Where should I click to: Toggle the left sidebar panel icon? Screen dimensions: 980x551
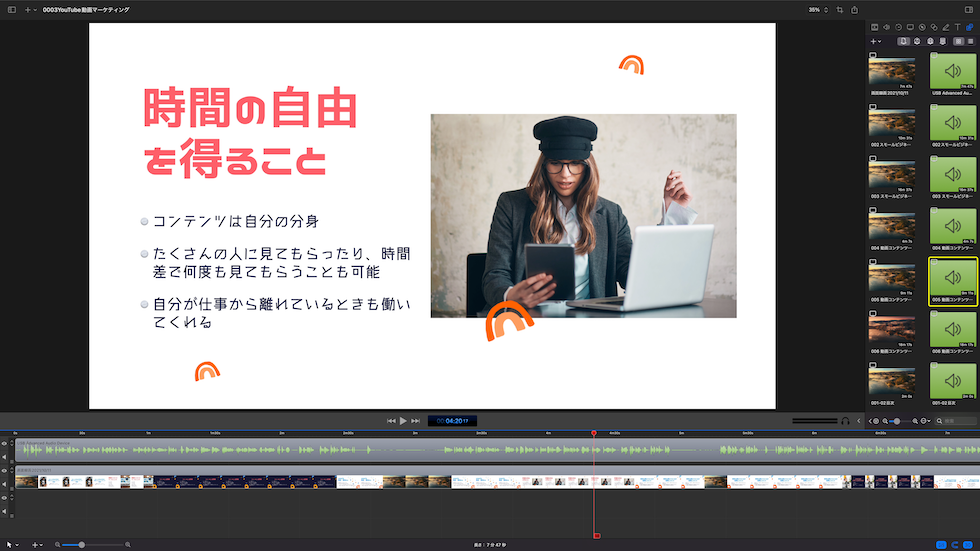click(12, 10)
